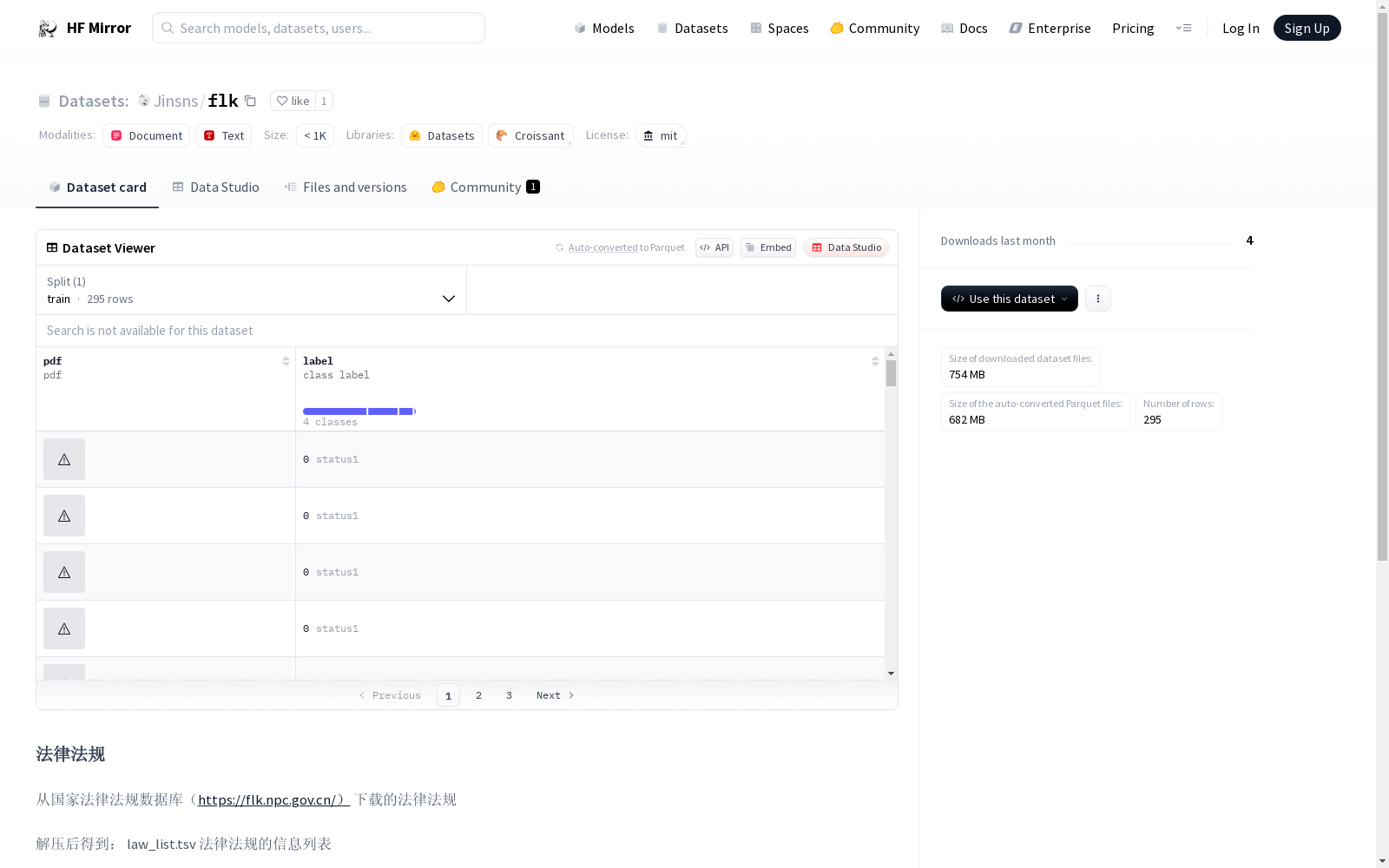Click the search magnifier icon
This screenshot has width=1389, height=868.
coord(168,28)
